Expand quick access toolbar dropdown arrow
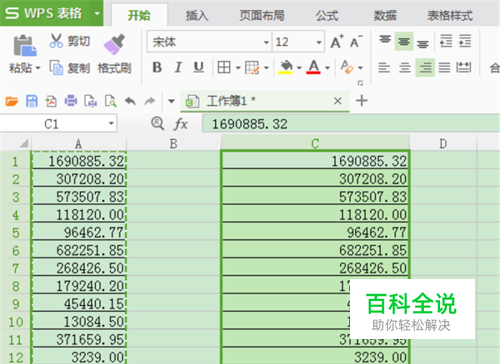The width and height of the screenshot is (500, 364). [171, 101]
